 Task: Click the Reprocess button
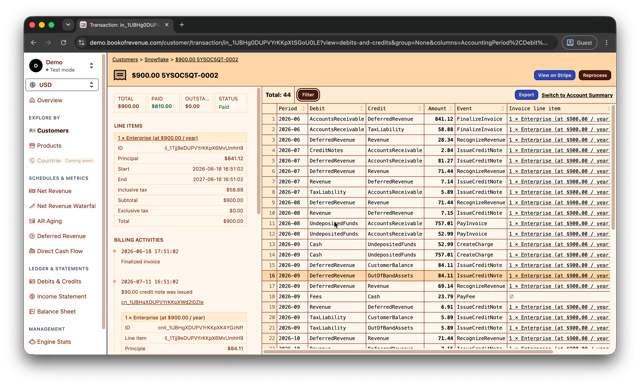click(x=595, y=75)
